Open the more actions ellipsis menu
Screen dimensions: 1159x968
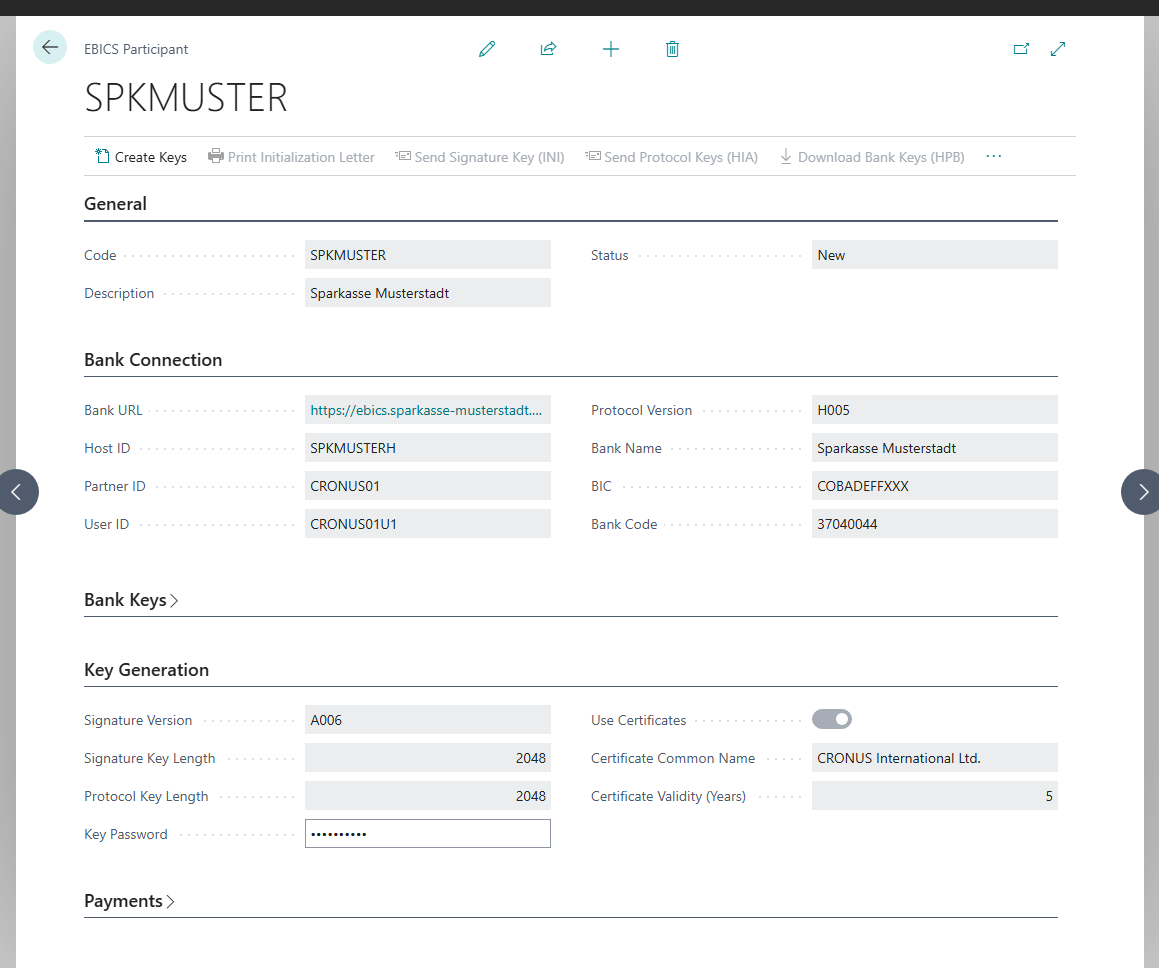[x=993, y=156]
